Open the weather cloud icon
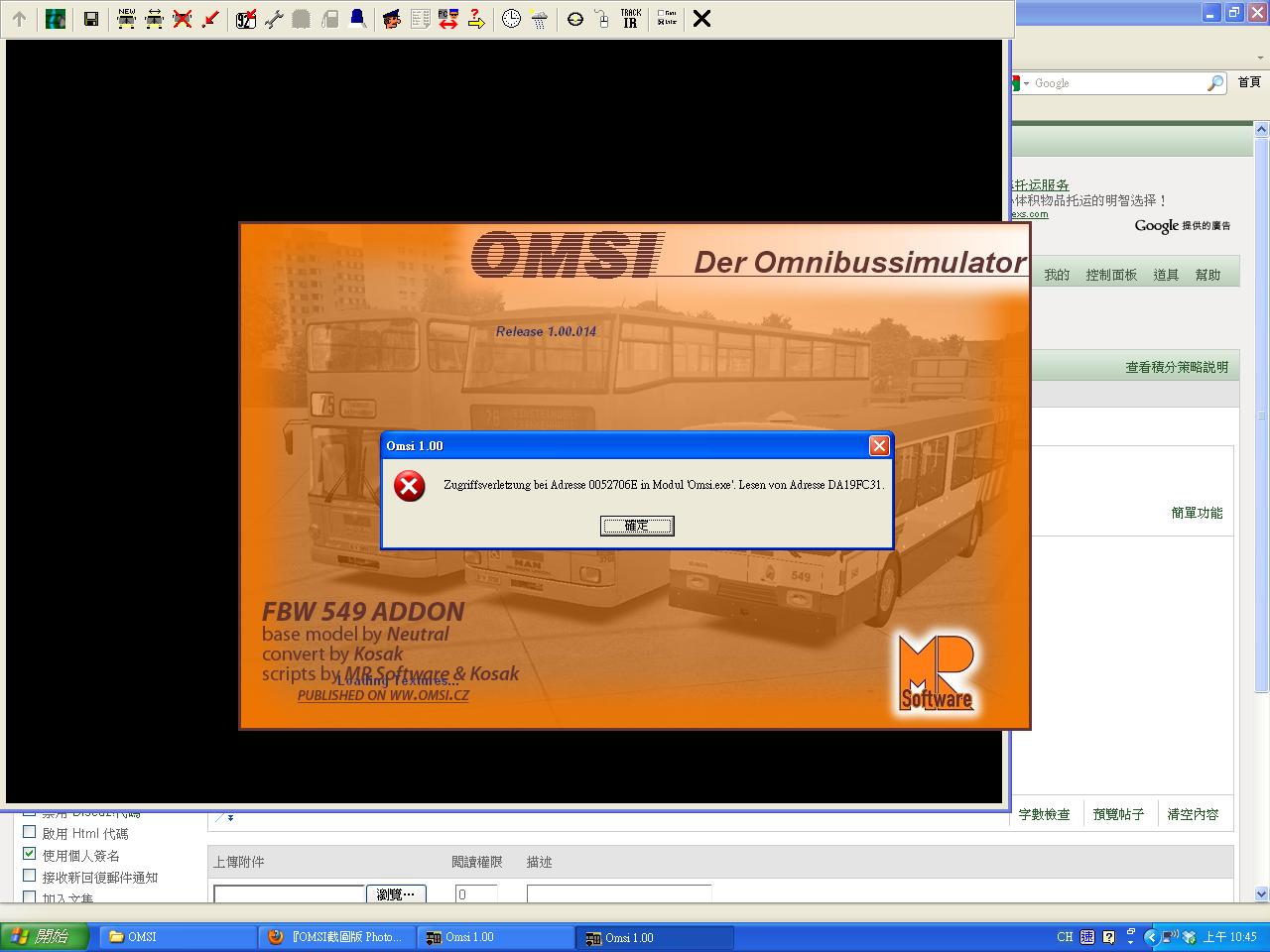1270x952 pixels. [x=539, y=19]
